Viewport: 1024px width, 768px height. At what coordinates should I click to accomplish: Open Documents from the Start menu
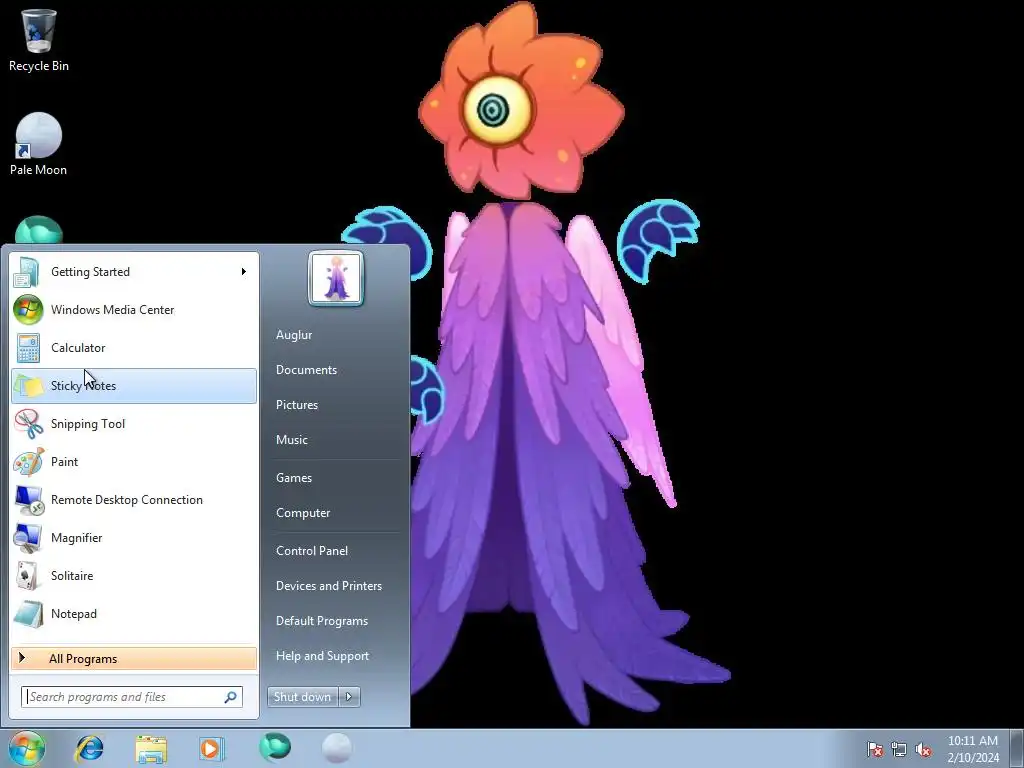click(306, 370)
